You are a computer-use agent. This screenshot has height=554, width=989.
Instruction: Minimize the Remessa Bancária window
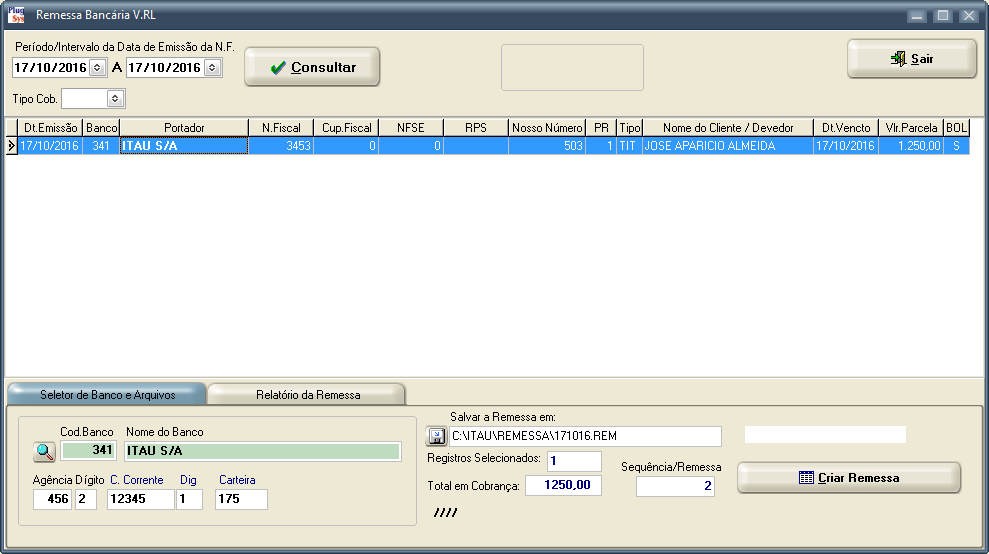(917, 15)
